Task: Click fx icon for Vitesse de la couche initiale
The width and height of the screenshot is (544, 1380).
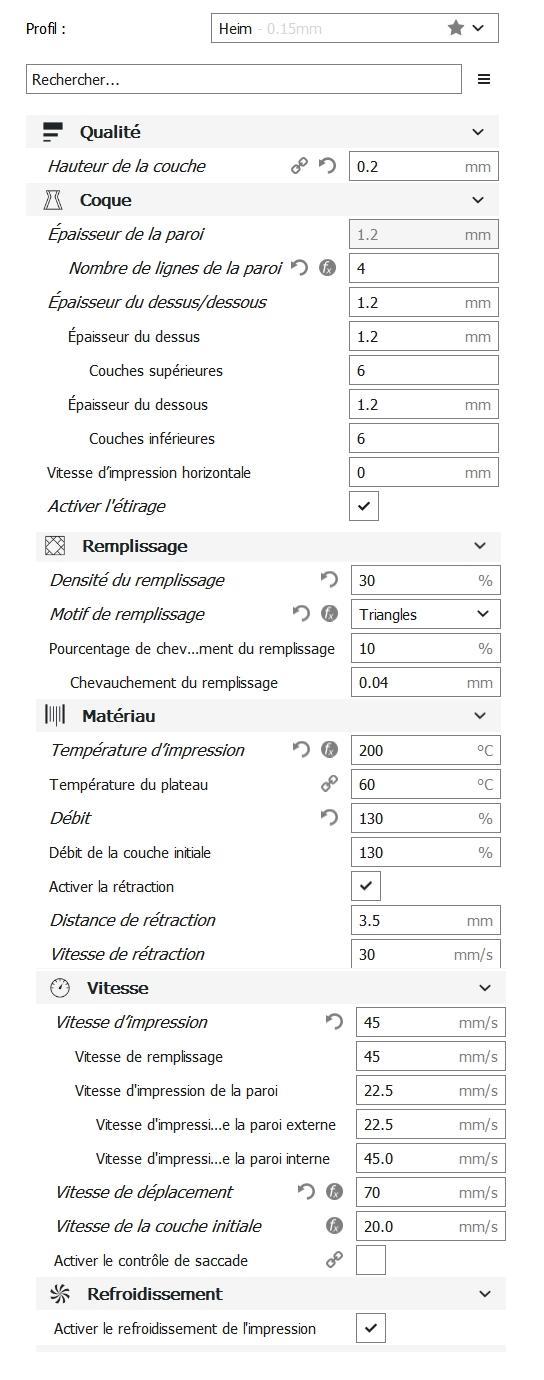Action: (334, 1226)
